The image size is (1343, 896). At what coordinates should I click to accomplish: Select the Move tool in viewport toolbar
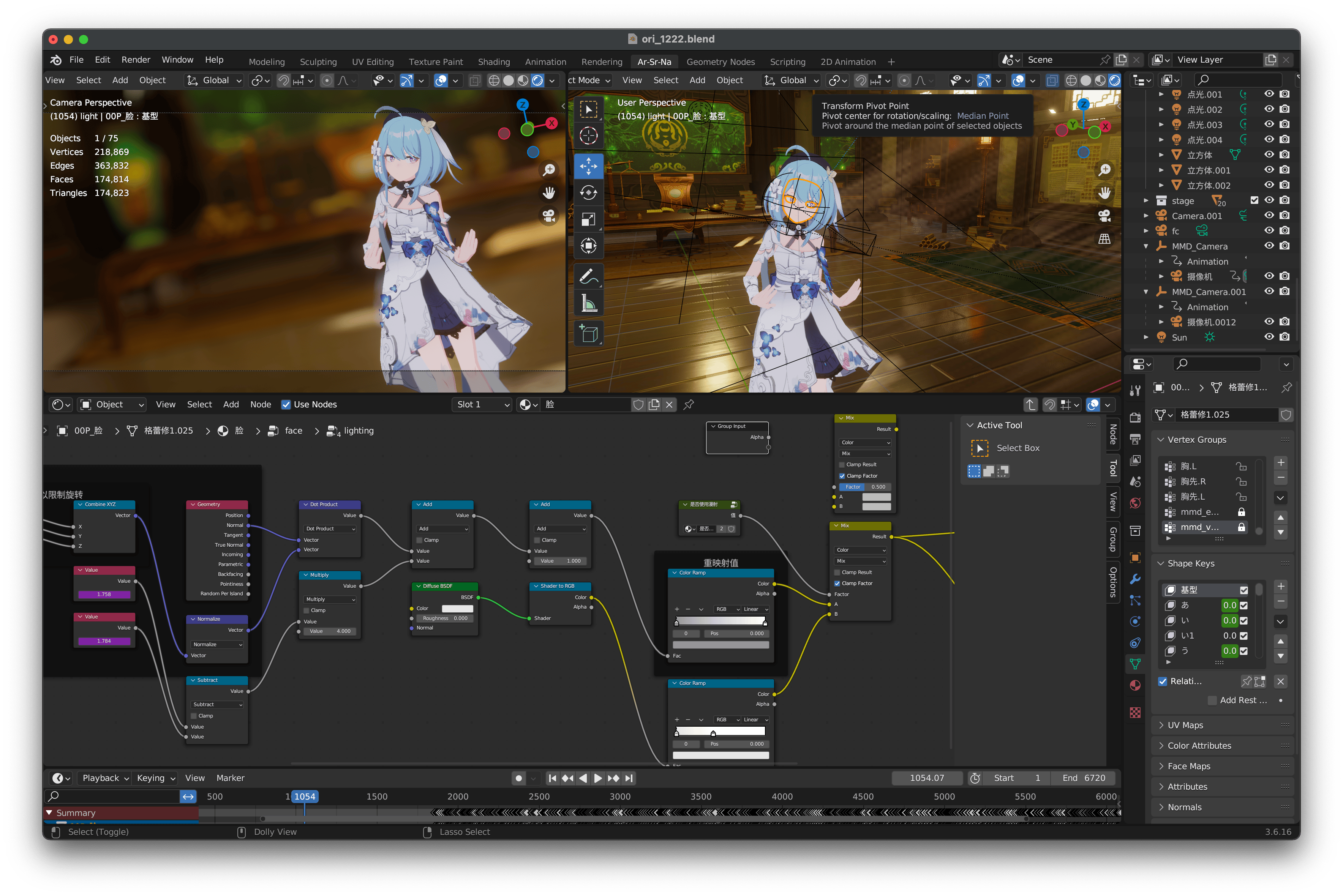point(588,166)
